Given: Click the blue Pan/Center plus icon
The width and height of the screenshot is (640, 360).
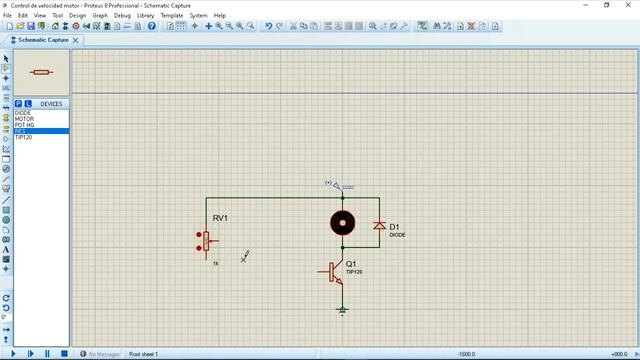Looking at the screenshot, I should [x=208, y=26].
